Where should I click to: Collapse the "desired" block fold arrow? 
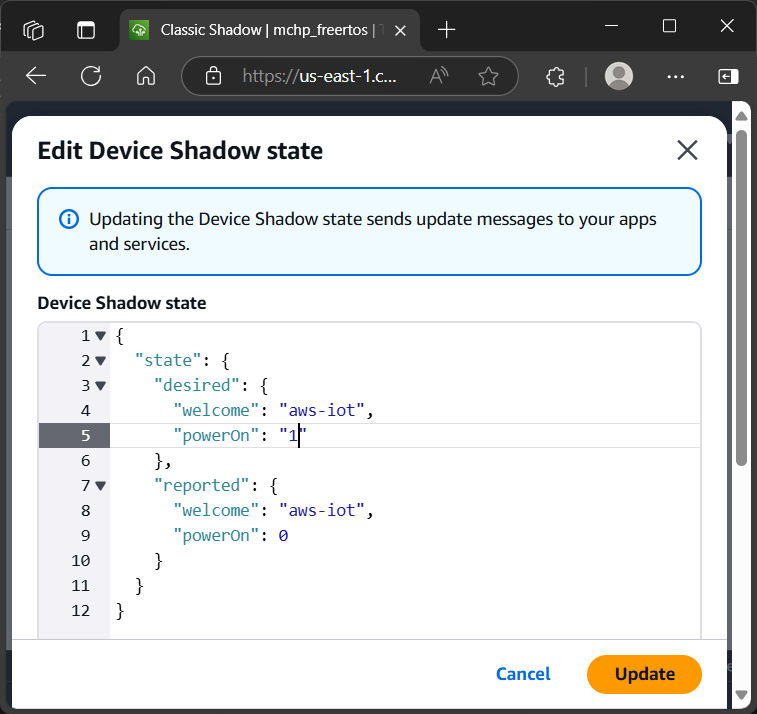[100, 386]
